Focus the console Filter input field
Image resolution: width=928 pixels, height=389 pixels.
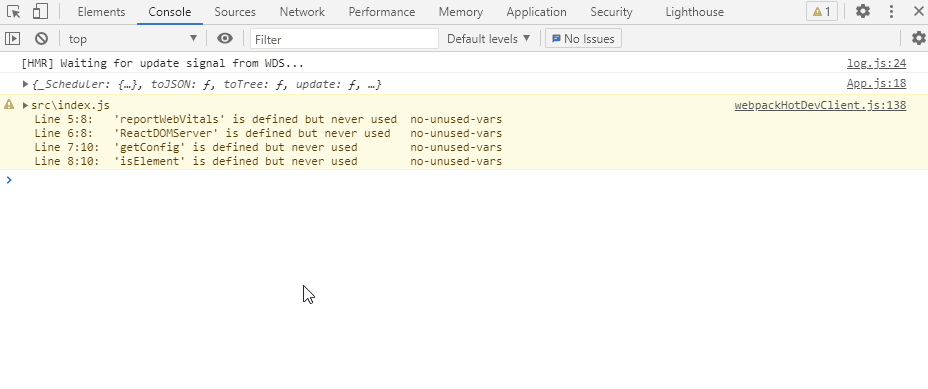click(344, 39)
